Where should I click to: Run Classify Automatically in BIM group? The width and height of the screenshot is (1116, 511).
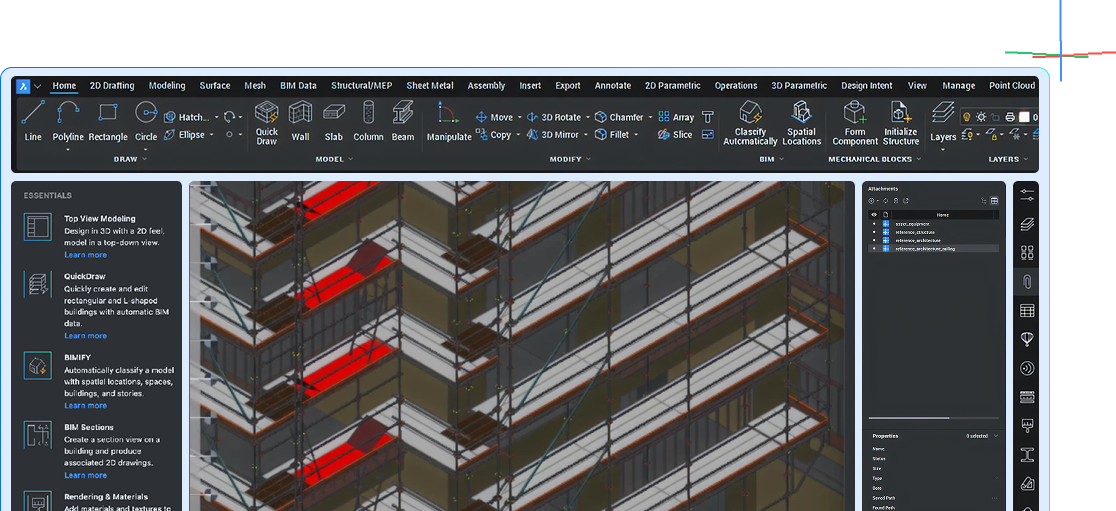[750, 122]
